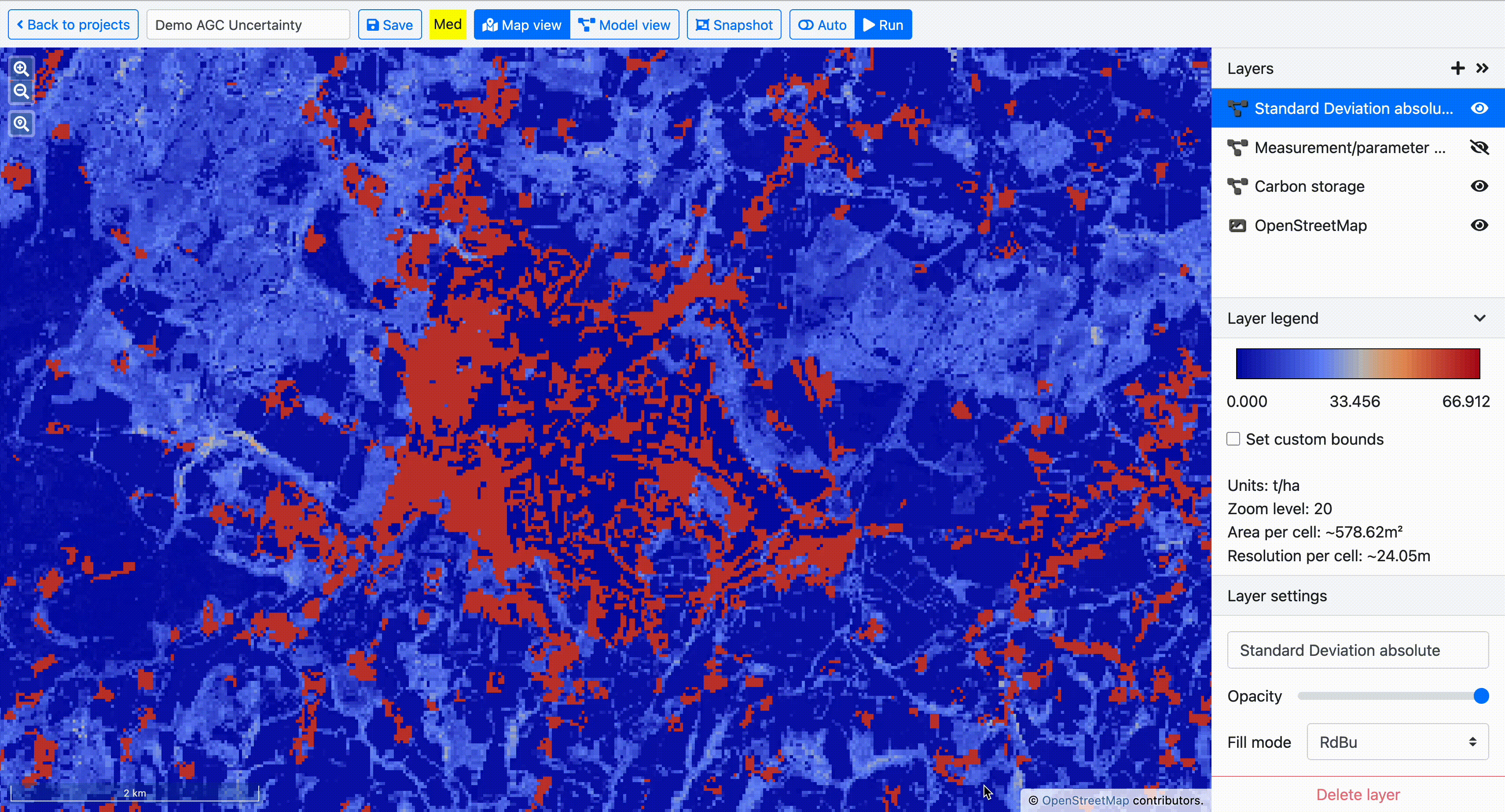This screenshot has height=812, width=1505.
Task: Click the Measurement/parameter layer node icon
Action: [1237, 148]
